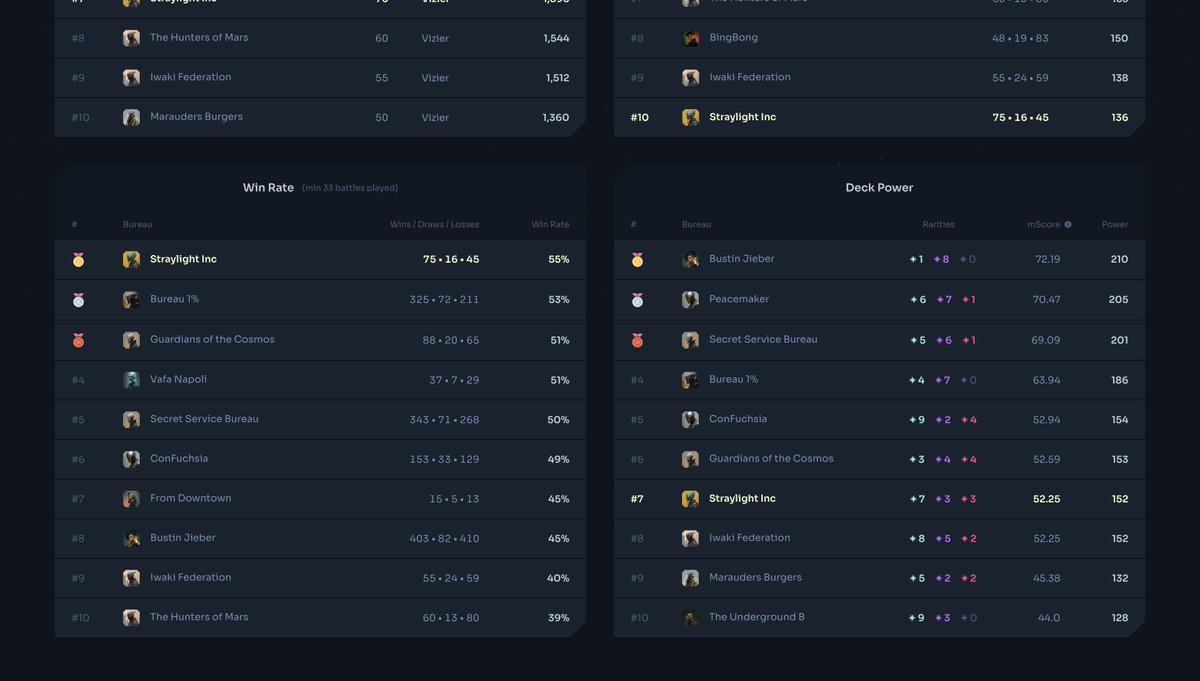The image size is (1200, 681).
Task: Open Bustin Jieber name in Deck Power table
Action: point(742,259)
